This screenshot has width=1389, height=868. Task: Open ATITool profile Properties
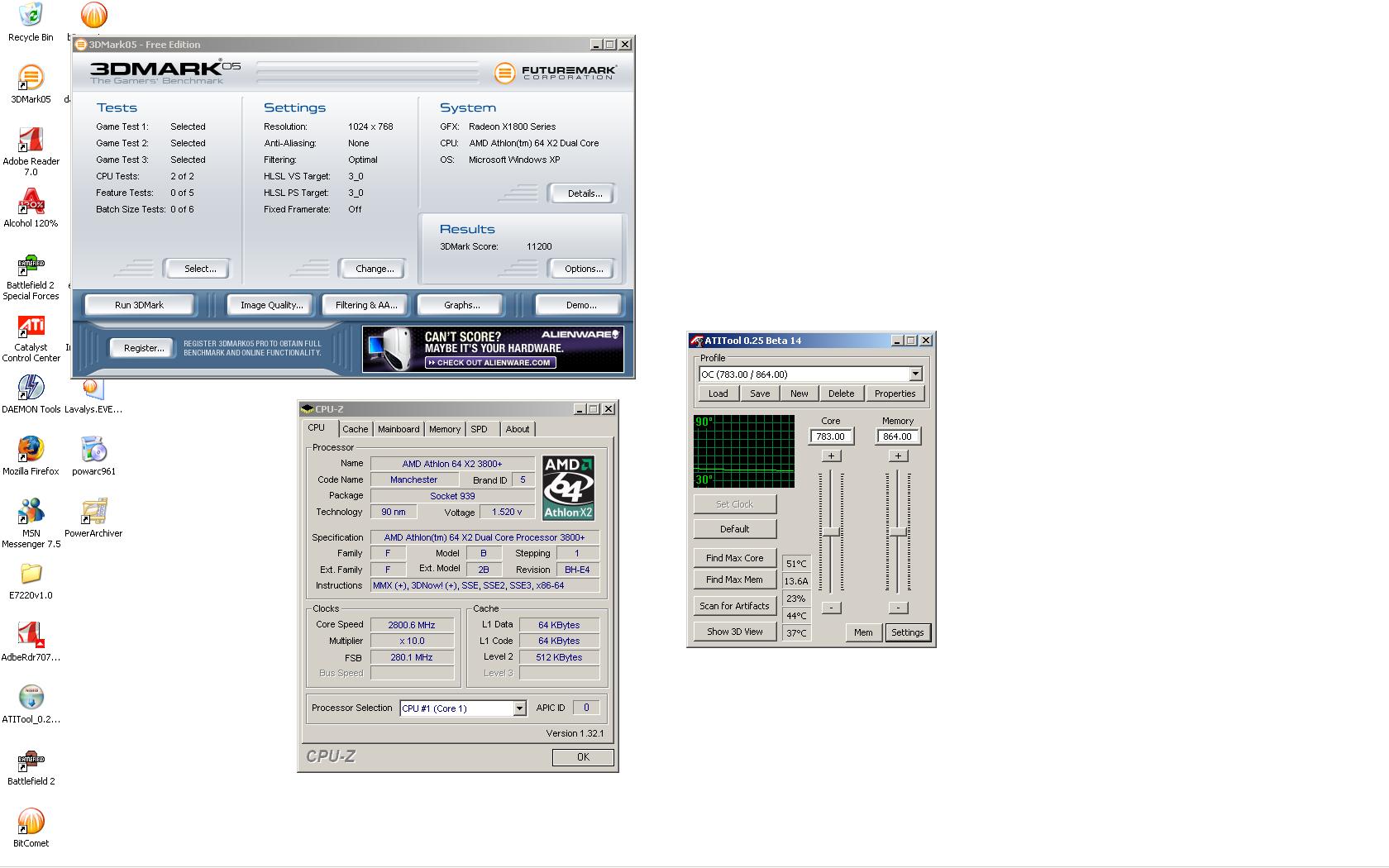click(895, 393)
